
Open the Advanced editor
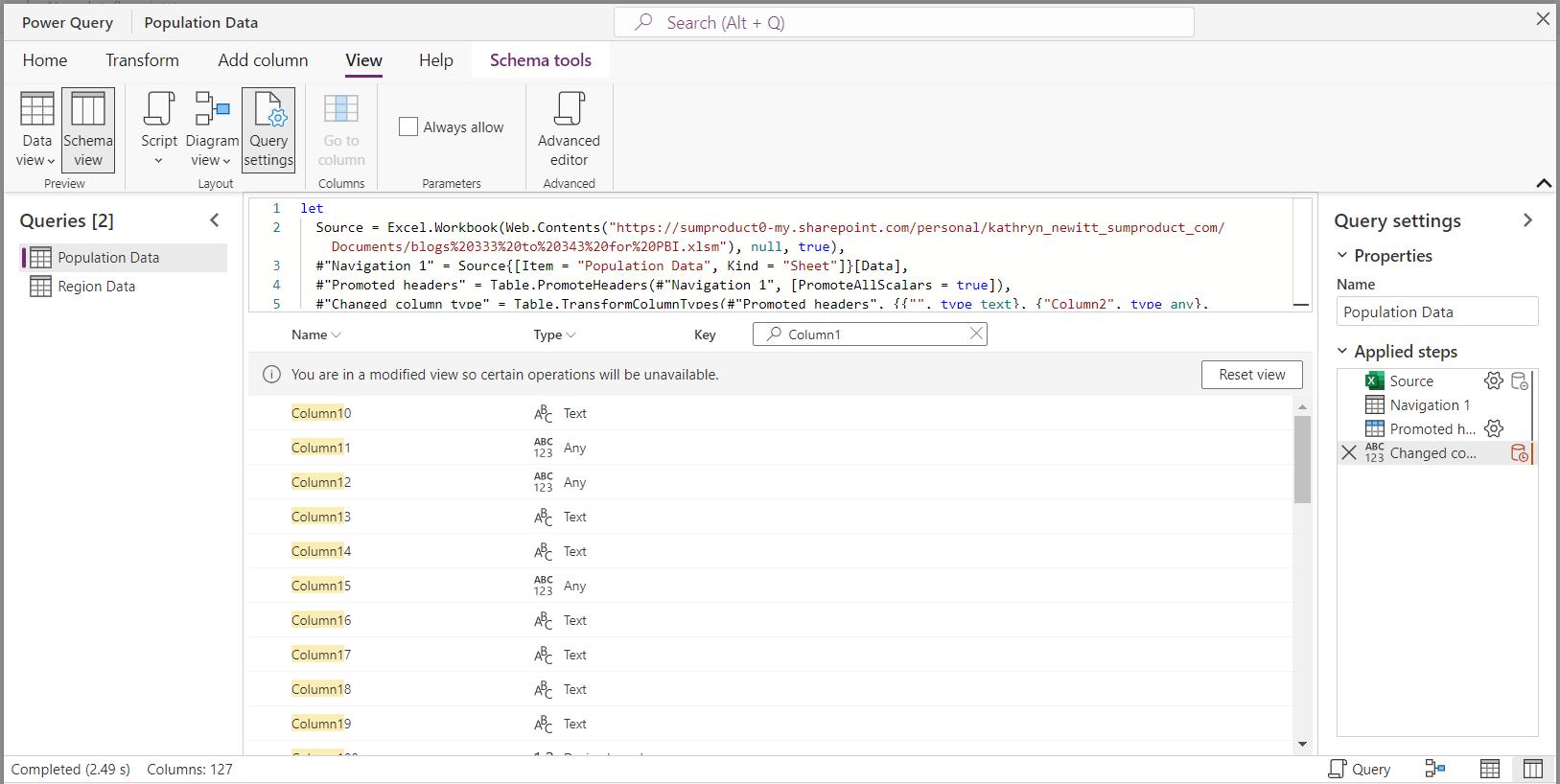pyautogui.click(x=569, y=129)
